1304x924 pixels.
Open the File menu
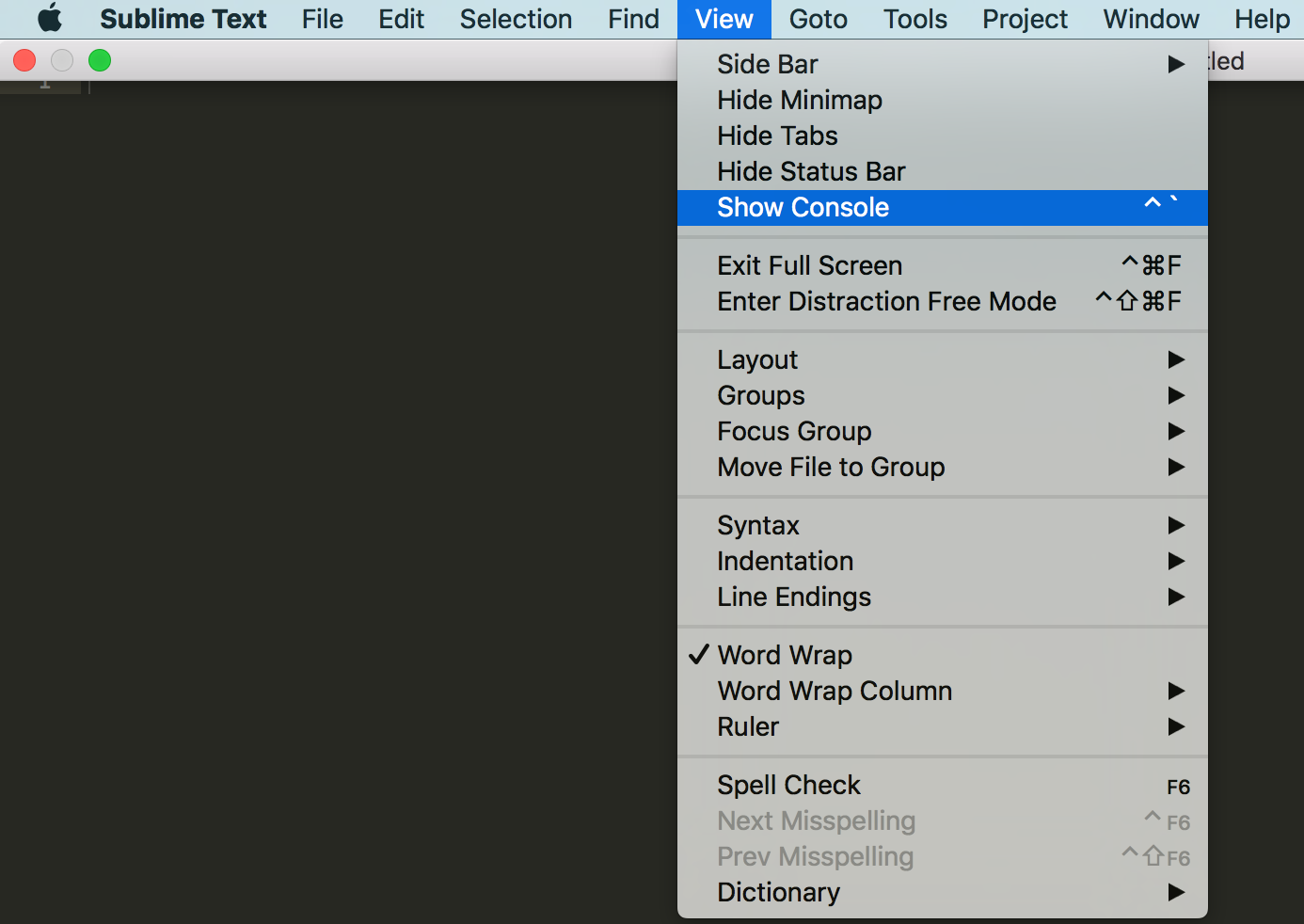point(323,19)
